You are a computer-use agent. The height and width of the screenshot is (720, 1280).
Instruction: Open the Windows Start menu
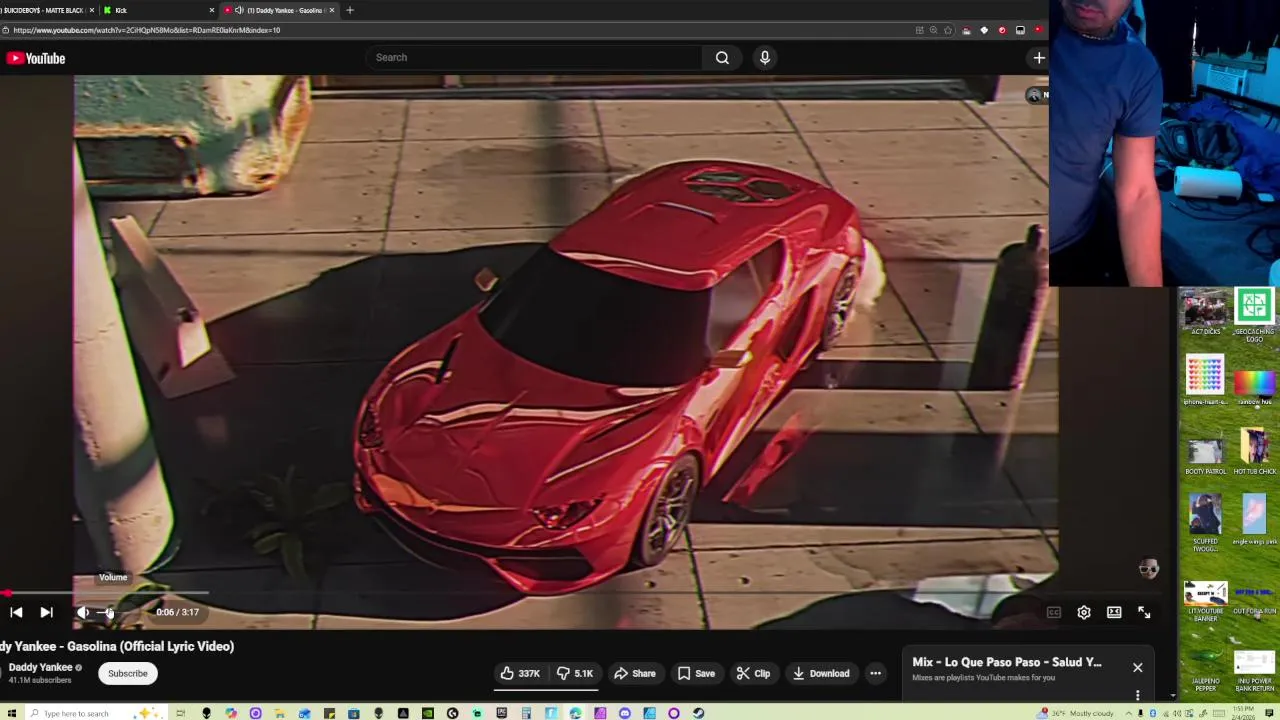[x=10, y=713]
